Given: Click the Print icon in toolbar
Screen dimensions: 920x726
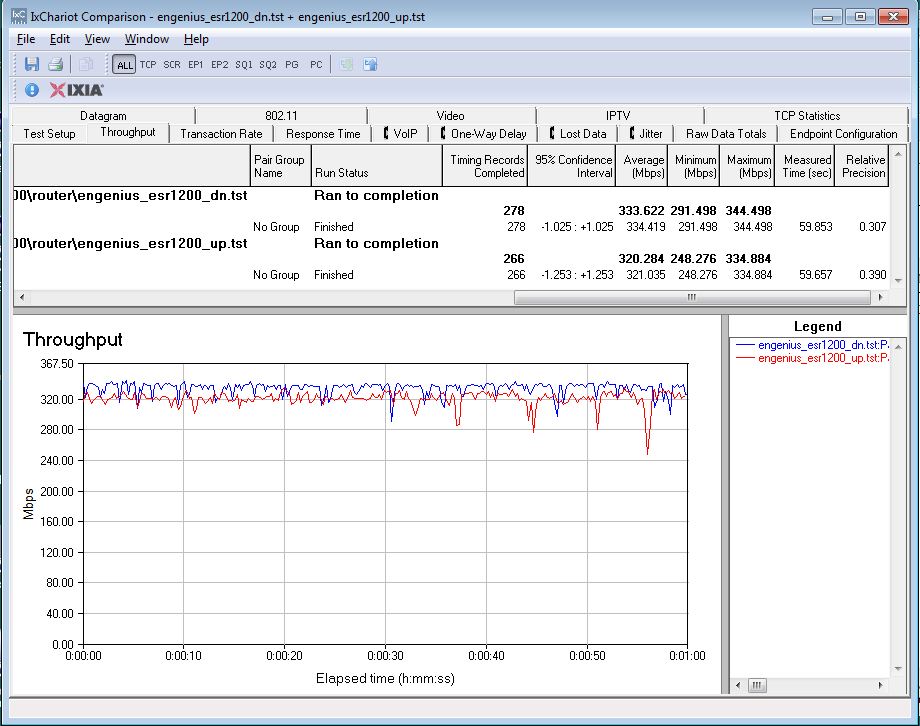Looking at the screenshot, I should 55,64.
